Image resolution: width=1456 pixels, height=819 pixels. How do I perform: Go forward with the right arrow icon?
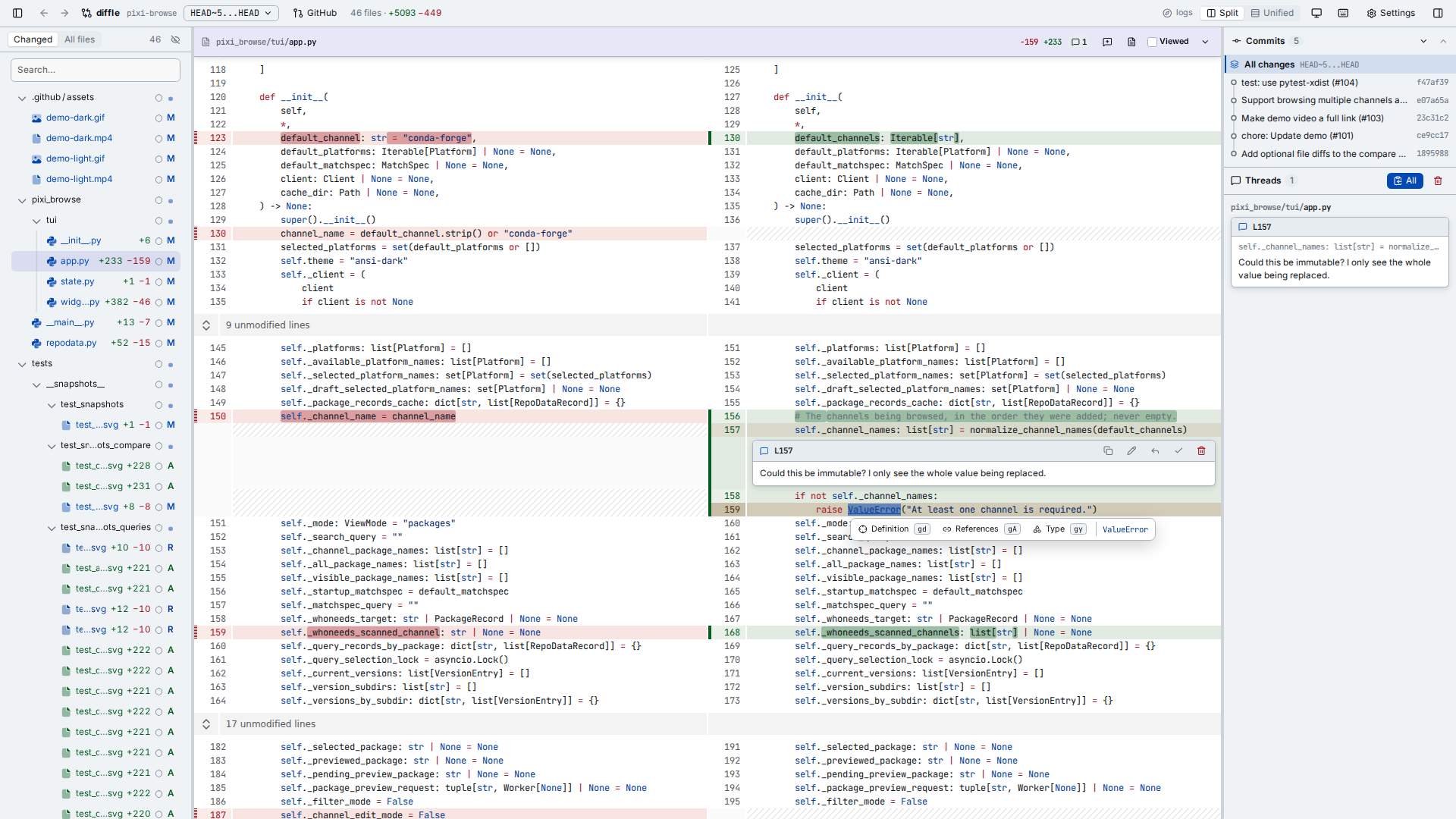point(64,13)
